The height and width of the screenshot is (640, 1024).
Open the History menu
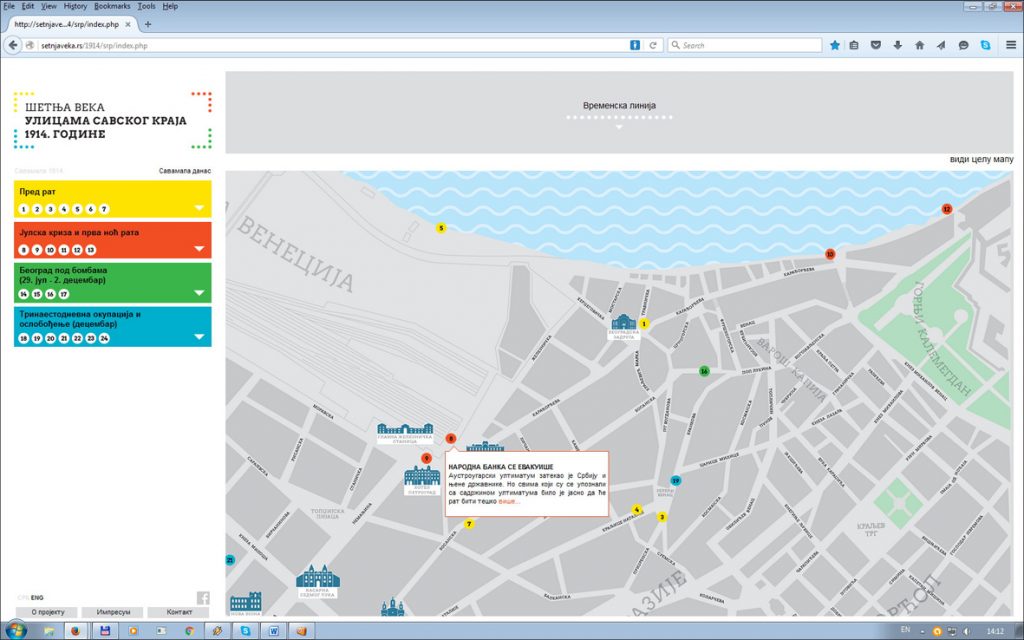click(75, 6)
